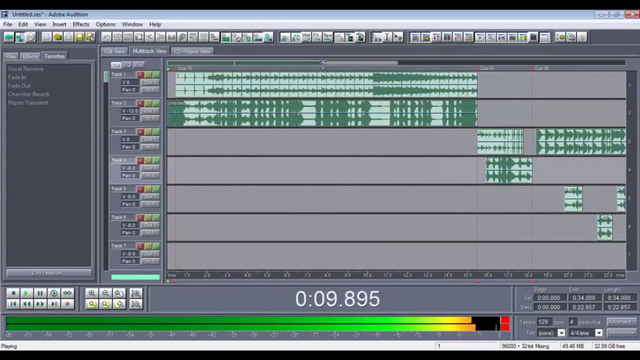Screen dimensions: 640x360
Task: Arm Track 1 record R button
Action: 140,75
